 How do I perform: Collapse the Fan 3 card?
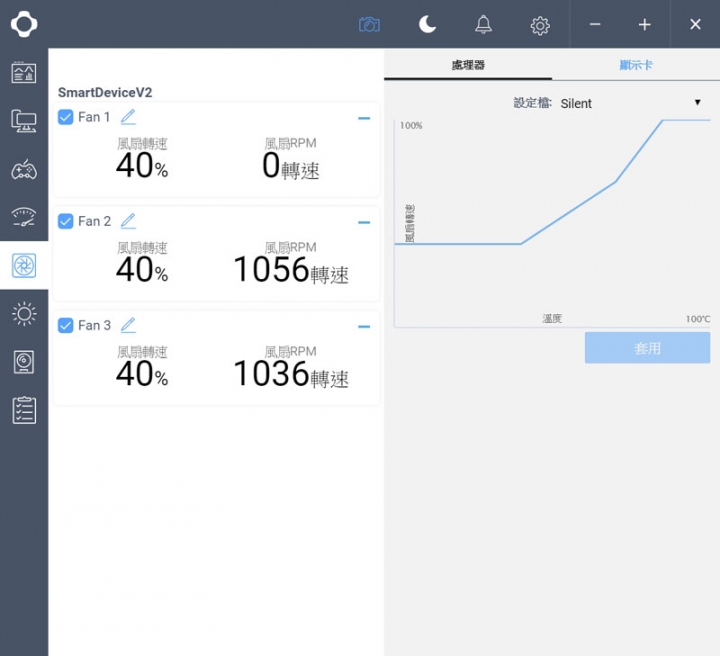364,327
